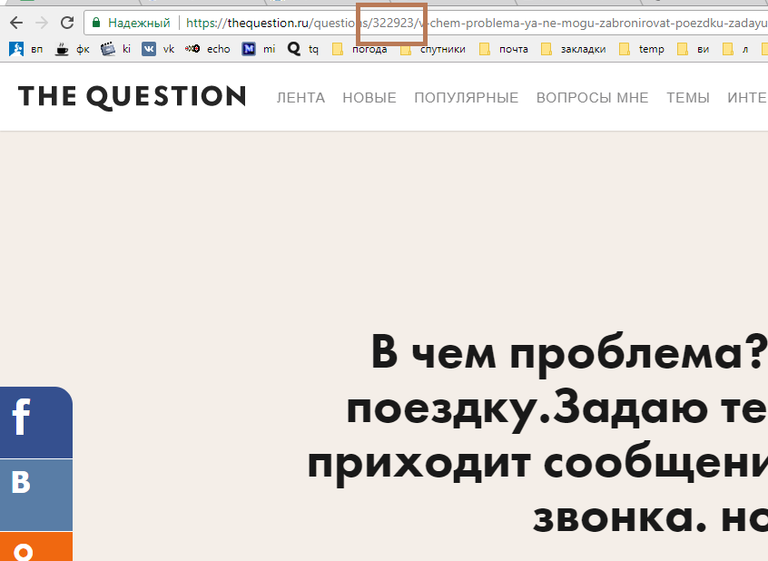Open the 'вп' bookmark
Image resolution: width=768 pixels, height=561 pixels.
(x=26, y=48)
